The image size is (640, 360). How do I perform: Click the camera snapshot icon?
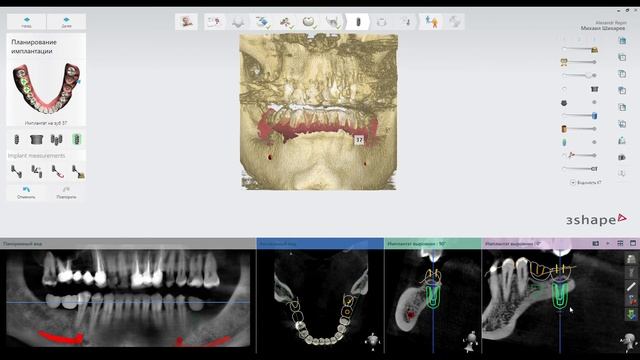click(x=622, y=157)
